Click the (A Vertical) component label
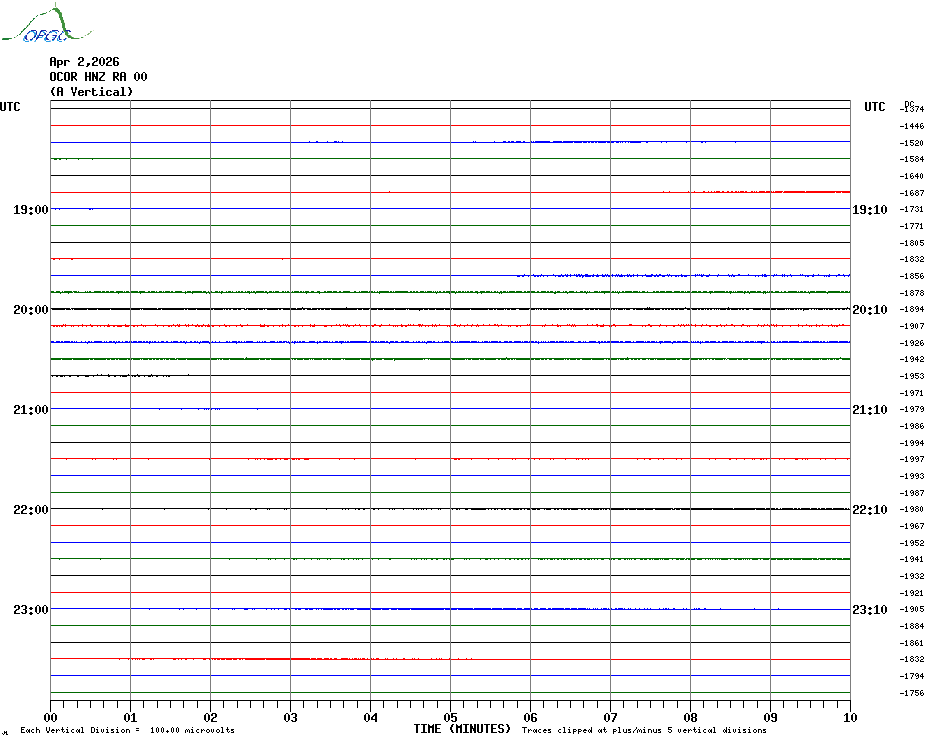930x744 pixels. [91, 92]
